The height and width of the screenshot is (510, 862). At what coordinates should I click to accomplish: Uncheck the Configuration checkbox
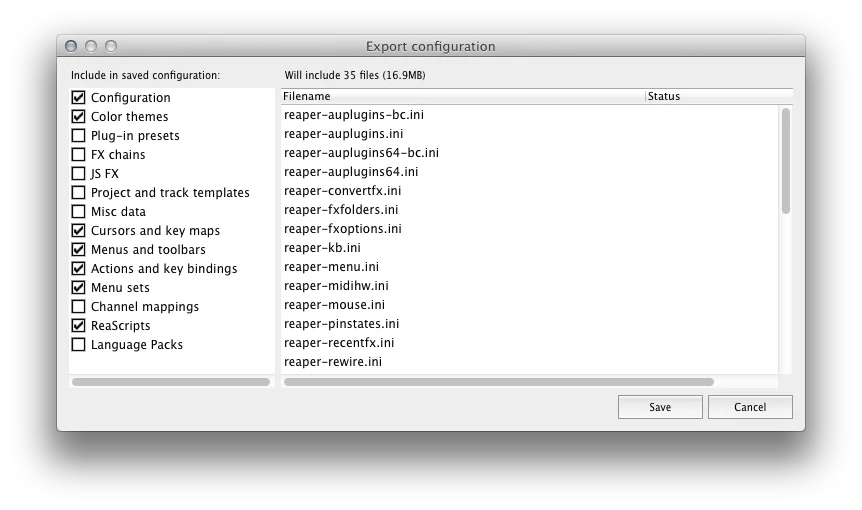[x=78, y=98]
